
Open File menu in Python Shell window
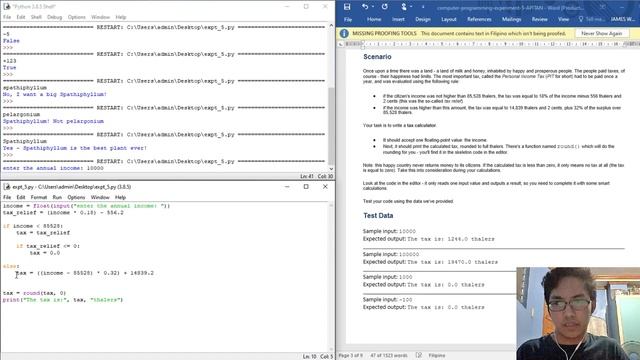tap(7, 17)
